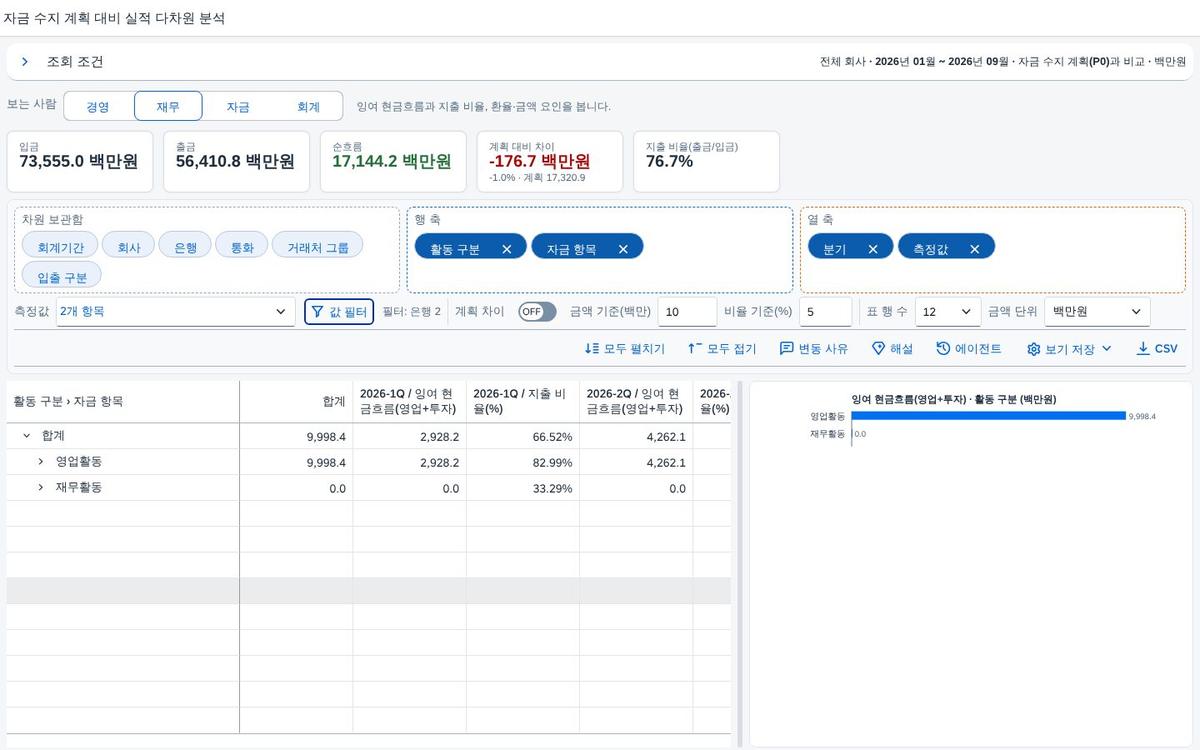
Task: Open the 금액 단위 백만원 dropdown
Action: [x=1097, y=312]
